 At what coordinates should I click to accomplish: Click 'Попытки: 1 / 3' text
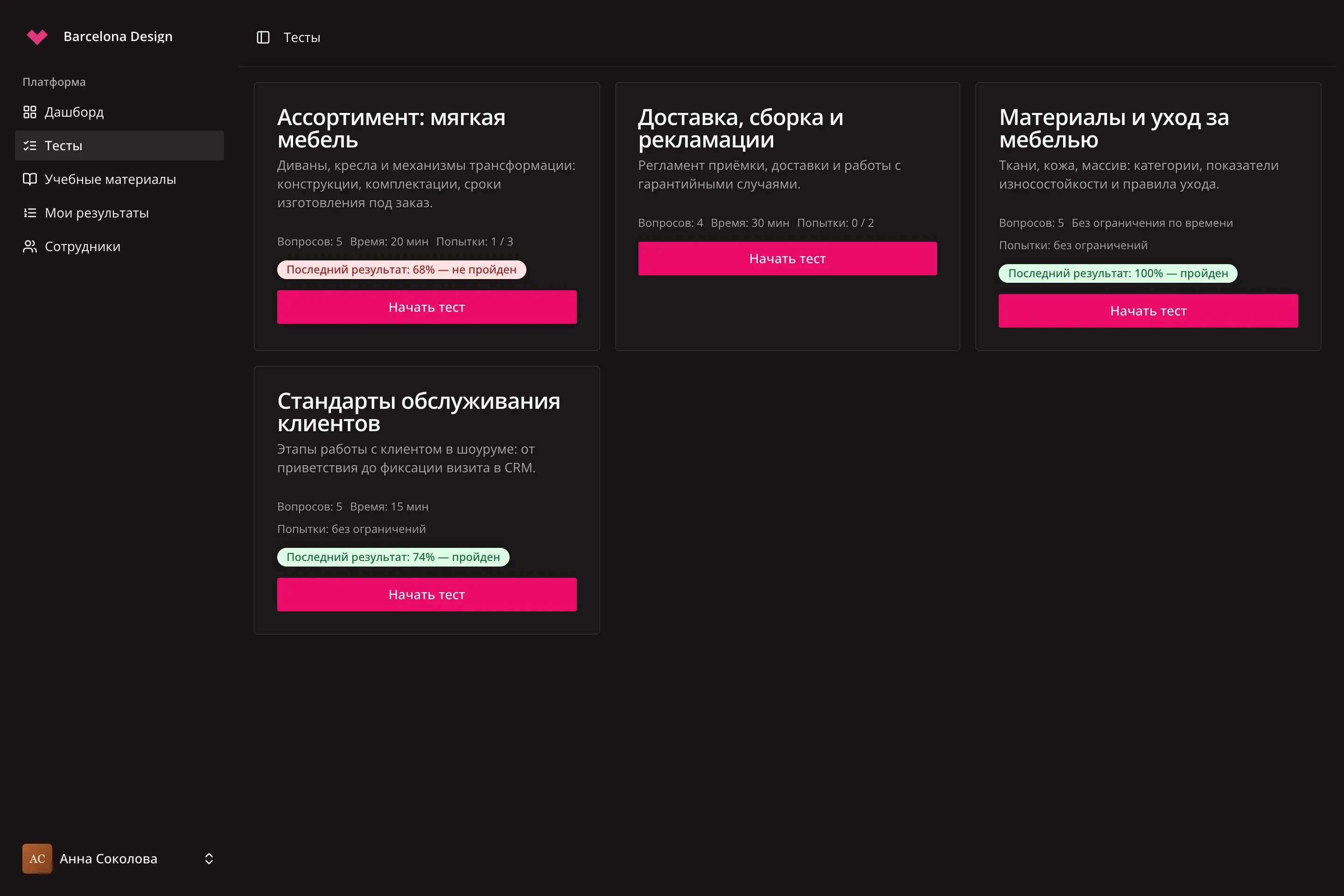point(474,242)
